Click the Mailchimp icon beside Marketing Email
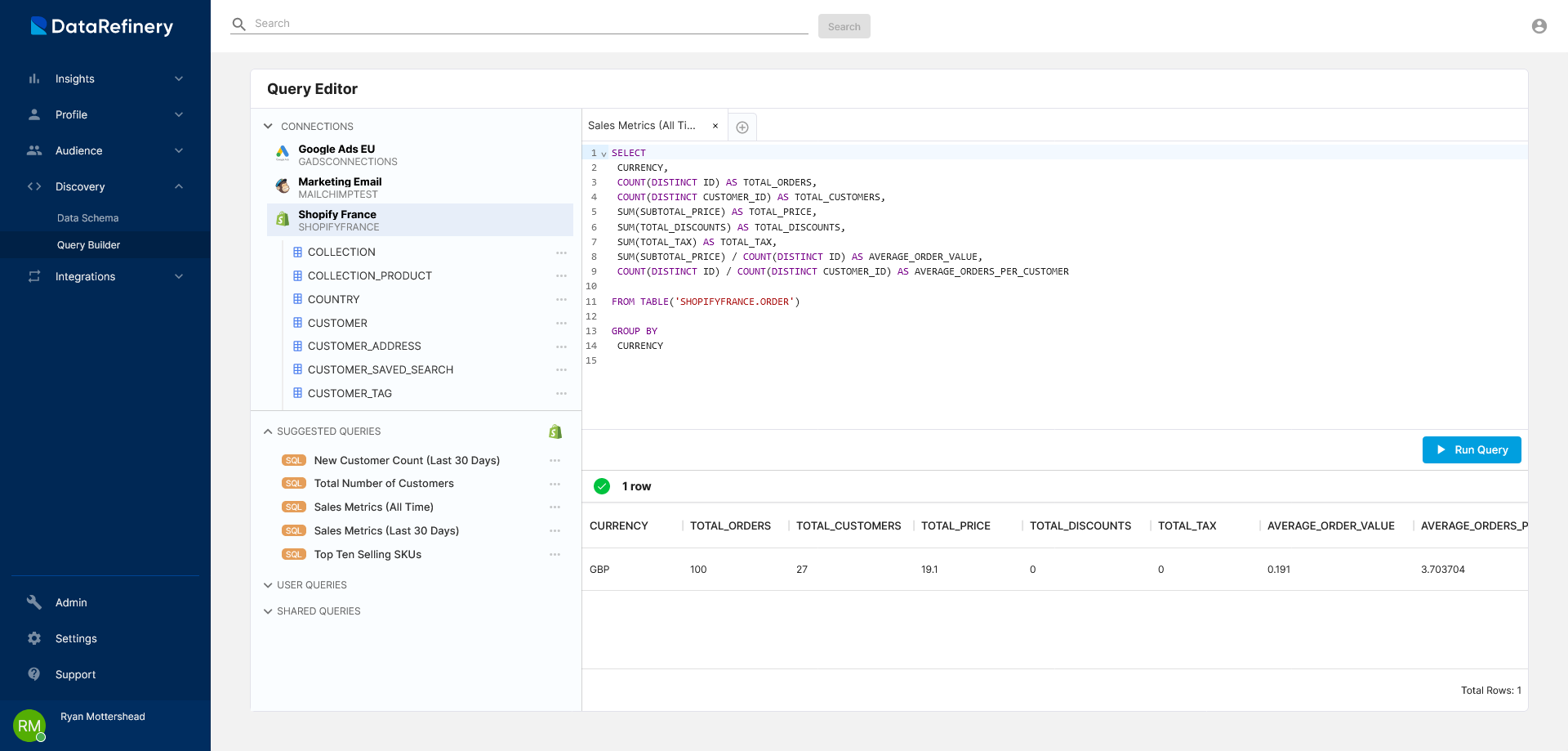This screenshot has width=1568, height=751. click(x=283, y=186)
